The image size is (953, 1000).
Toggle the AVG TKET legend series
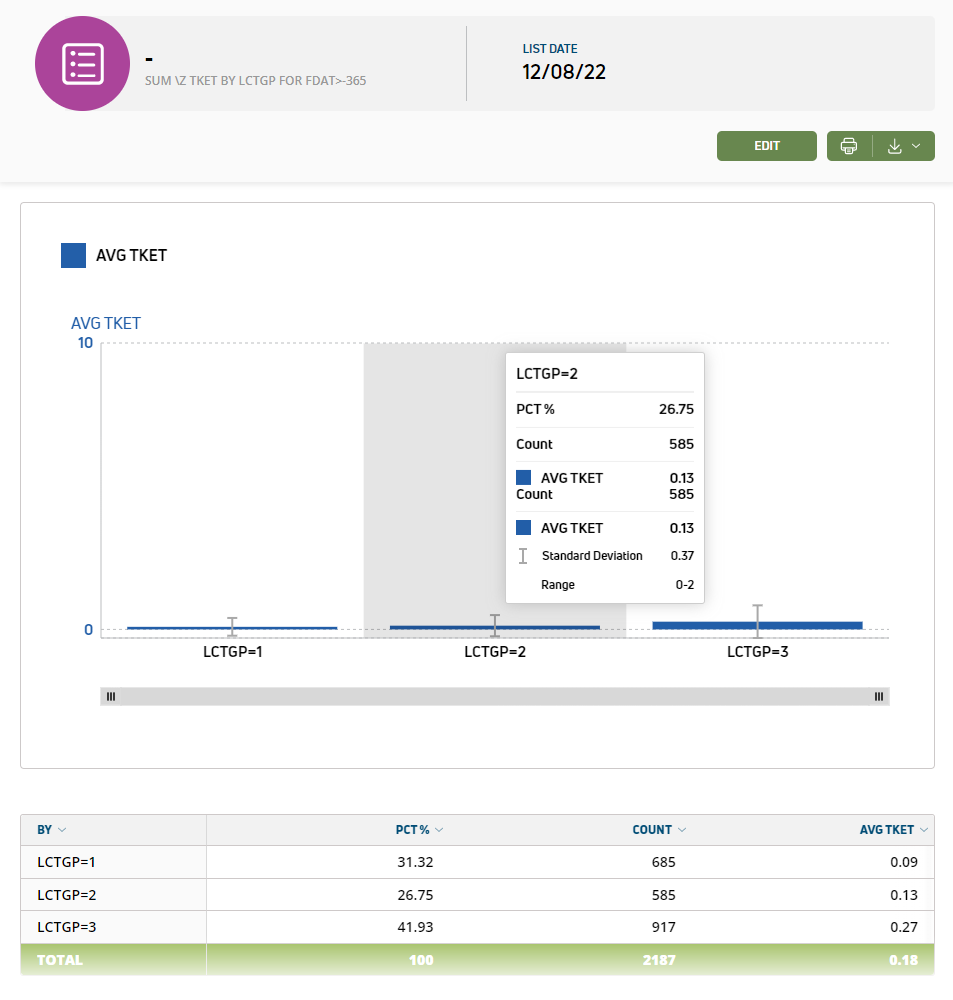coord(114,255)
